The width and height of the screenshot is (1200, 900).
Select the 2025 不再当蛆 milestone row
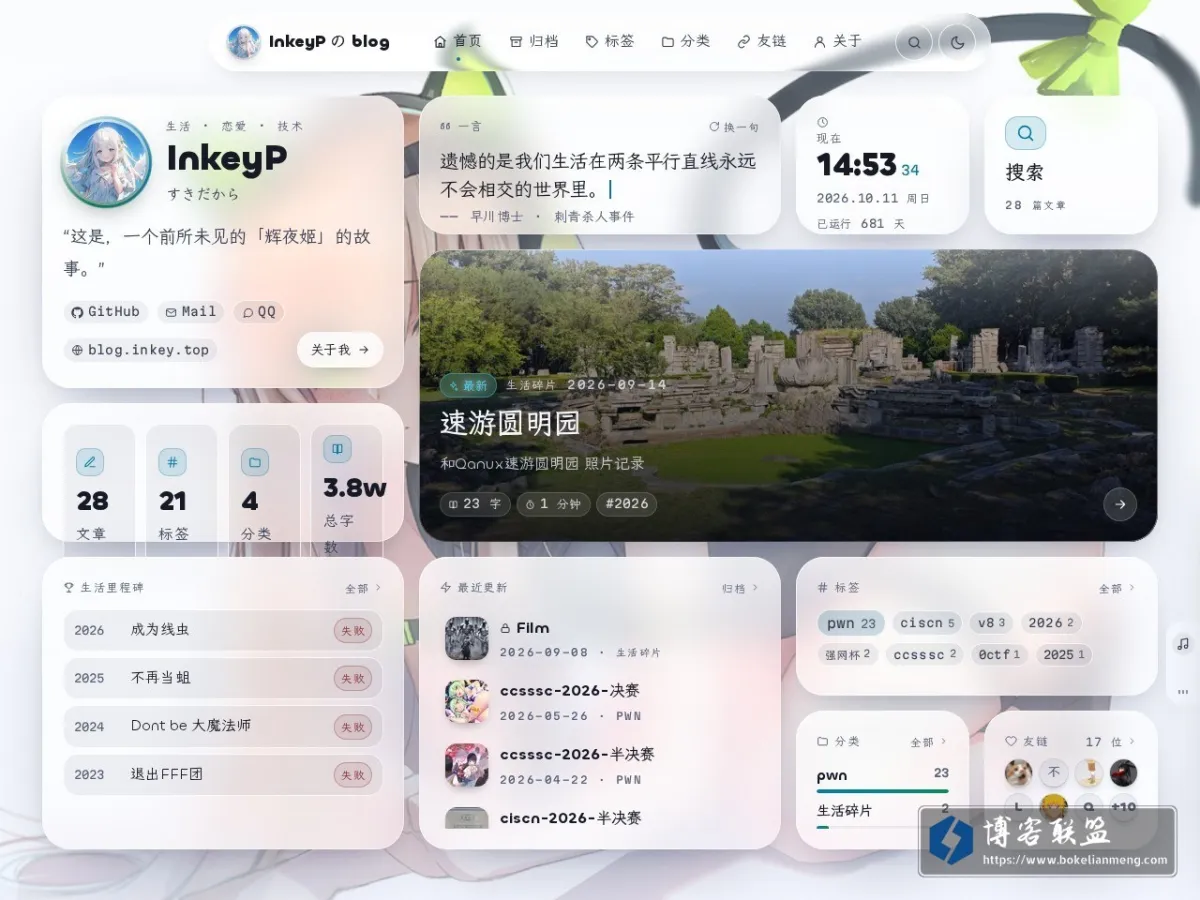(223, 678)
